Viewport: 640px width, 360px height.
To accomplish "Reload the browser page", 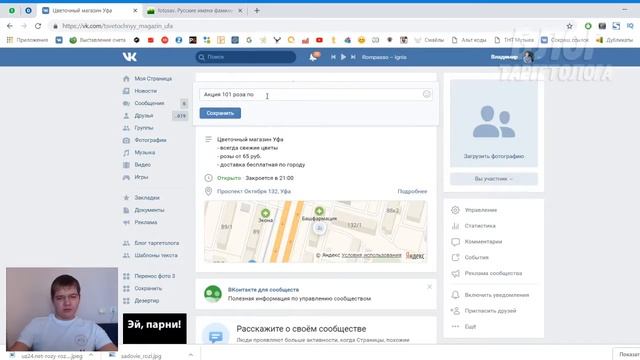I will tap(38, 26).
